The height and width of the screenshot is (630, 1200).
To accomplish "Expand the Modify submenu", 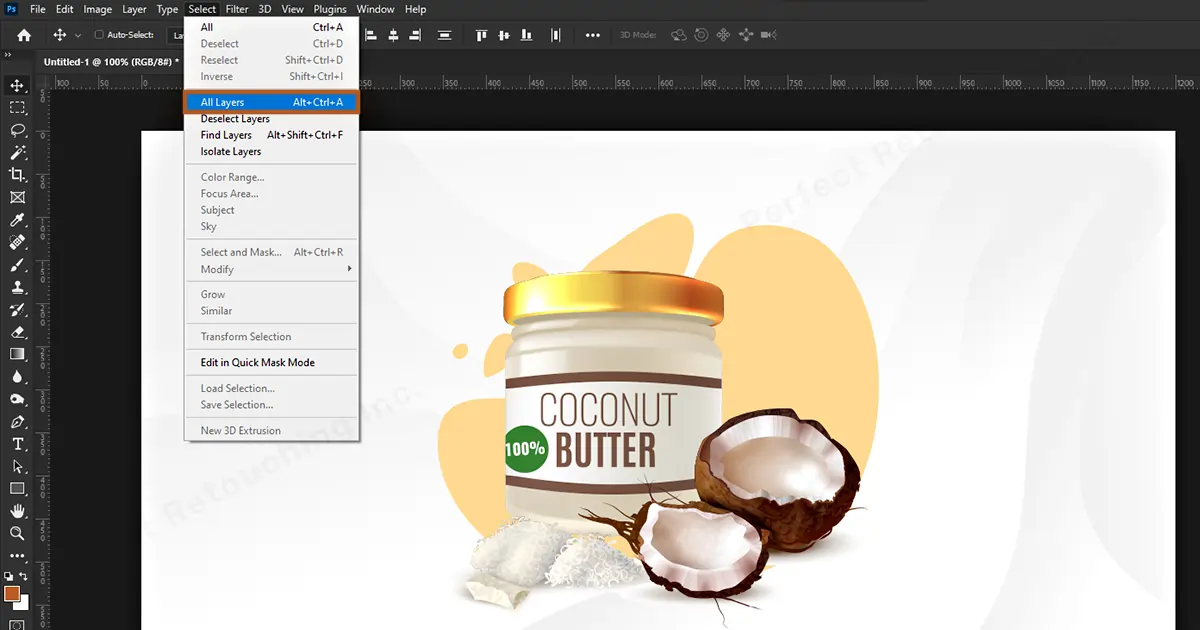I will [x=217, y=269].
